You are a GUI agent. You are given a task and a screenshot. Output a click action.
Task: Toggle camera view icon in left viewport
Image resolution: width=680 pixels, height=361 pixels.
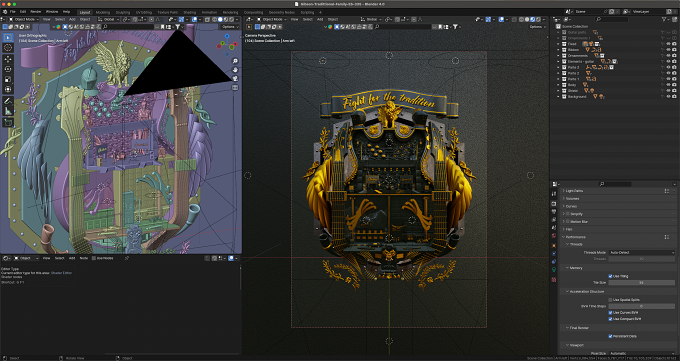click(235, 79)
